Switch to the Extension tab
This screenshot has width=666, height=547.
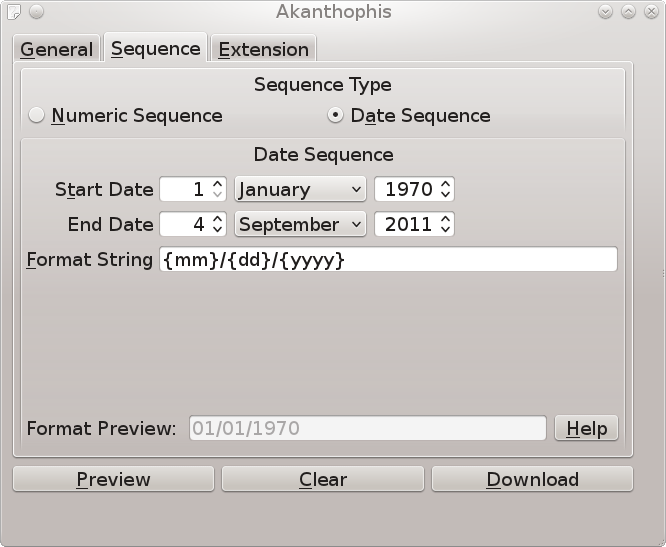[x=263, y=49]
